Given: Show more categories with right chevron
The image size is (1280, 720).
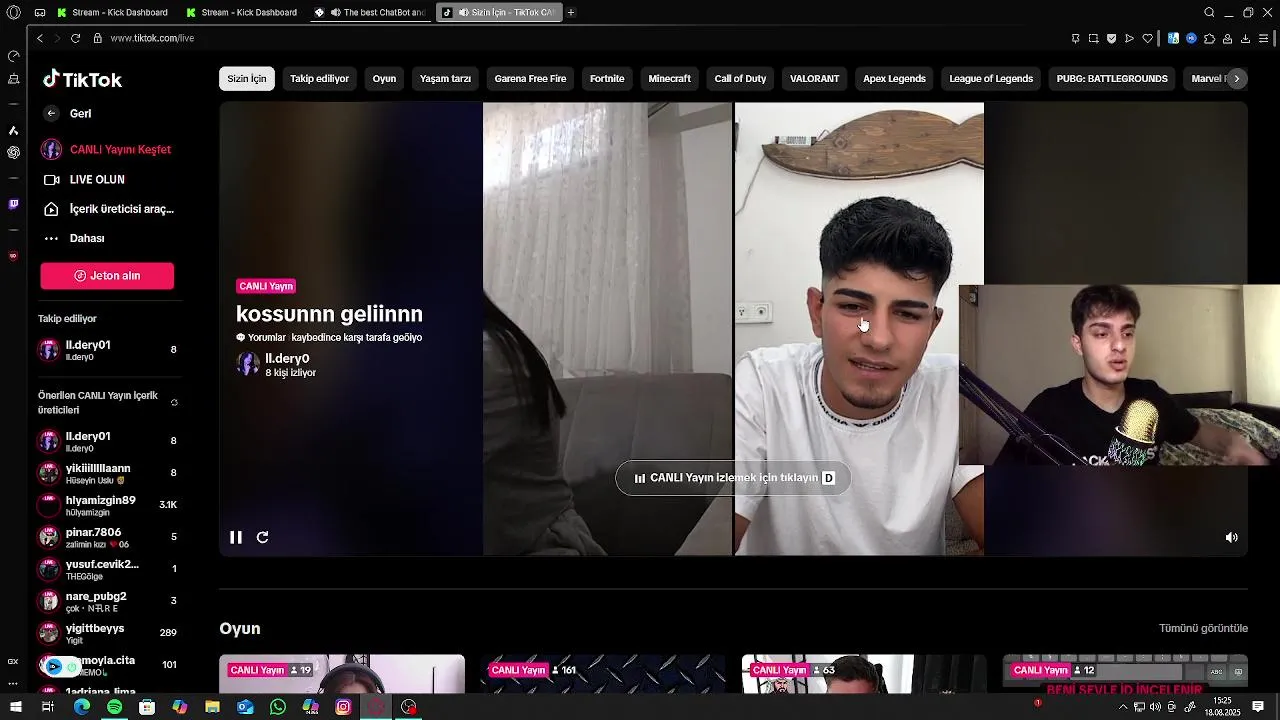Looking at the screenshot, I should coord(1237,79).
